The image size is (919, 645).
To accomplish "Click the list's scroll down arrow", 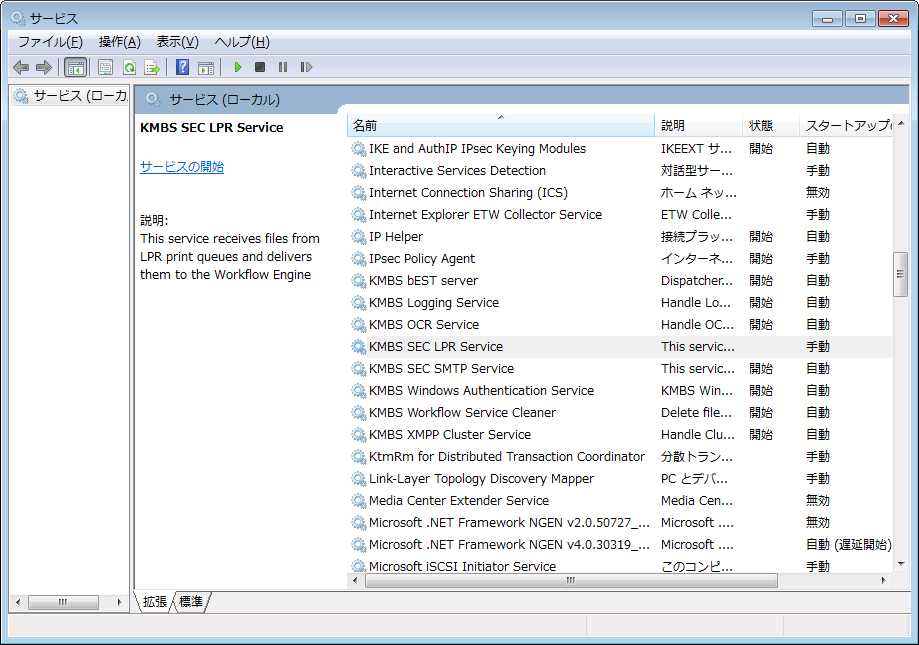I will (x=901, y=564).
